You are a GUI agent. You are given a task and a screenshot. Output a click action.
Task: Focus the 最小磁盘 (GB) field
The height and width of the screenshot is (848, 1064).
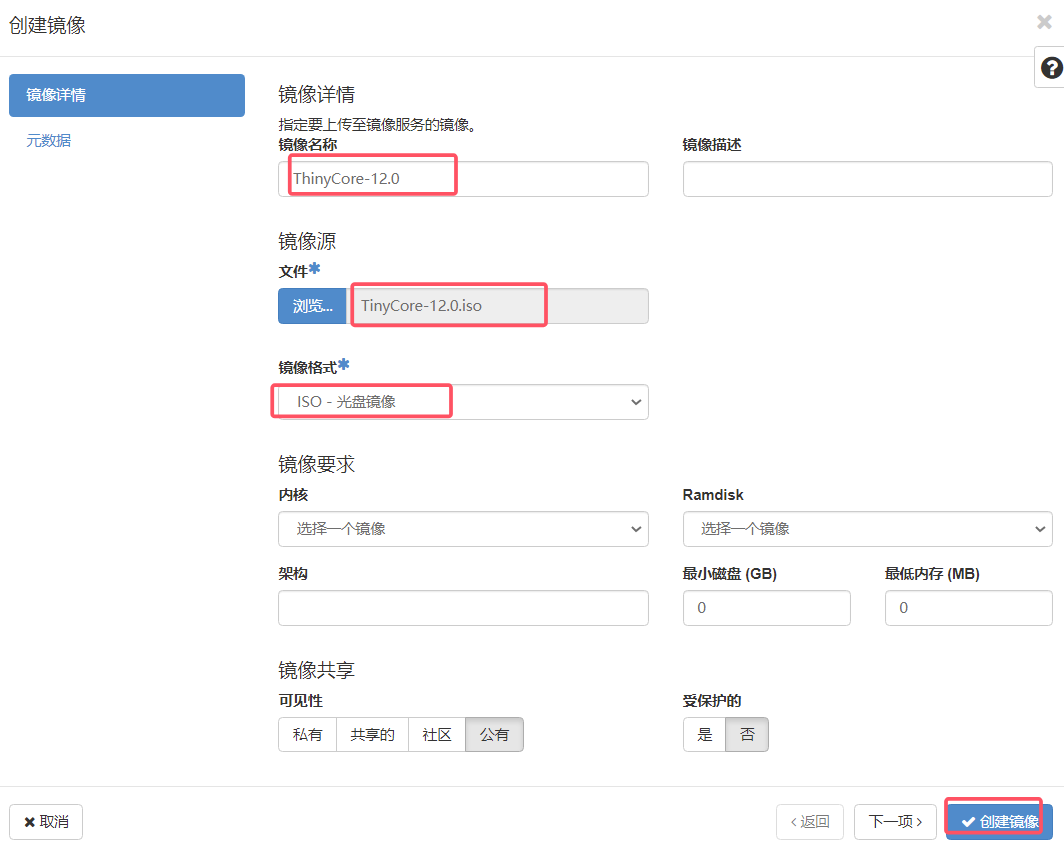pos(767,608)
